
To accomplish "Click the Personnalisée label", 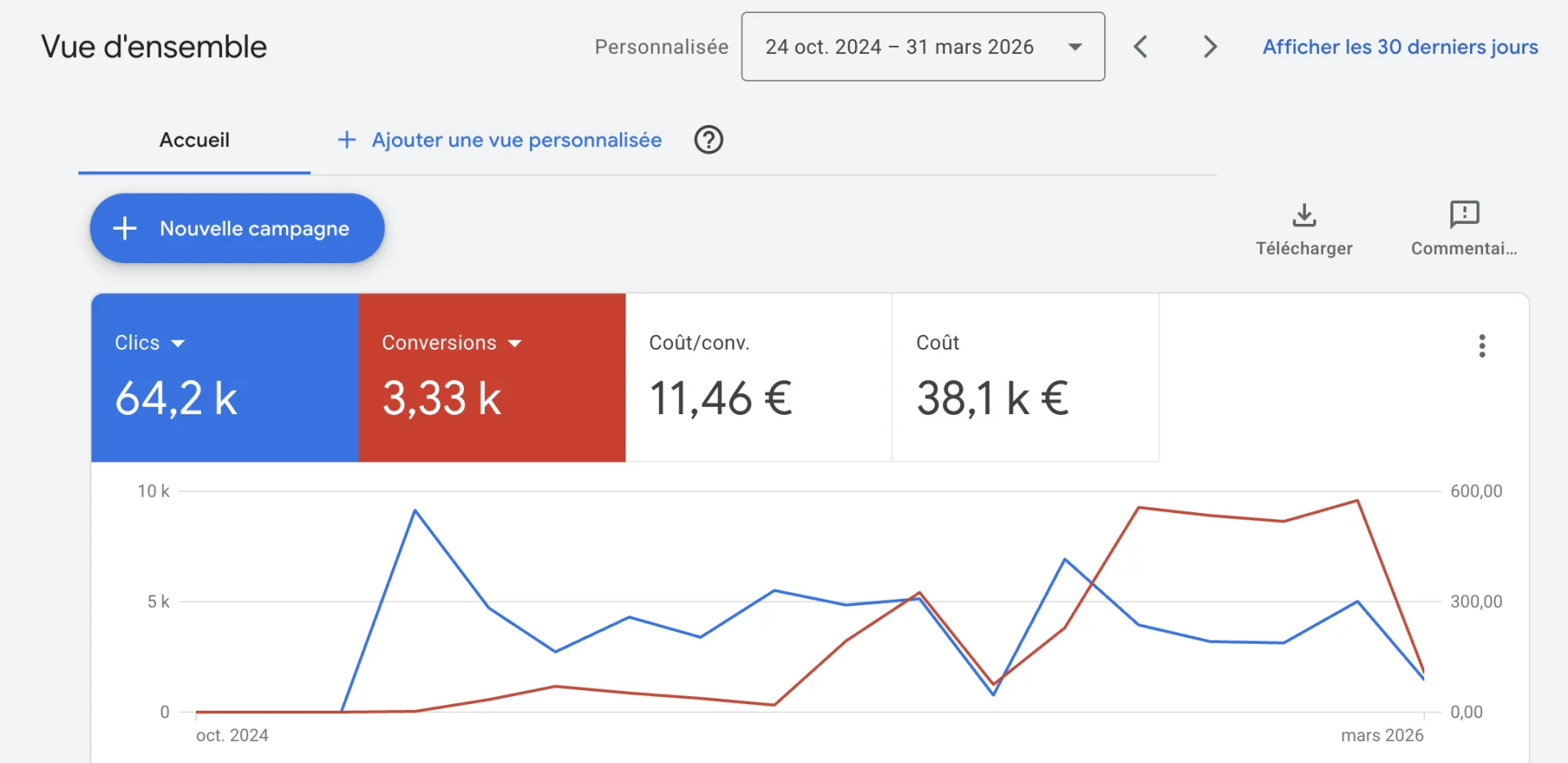I will coord(661,47).
